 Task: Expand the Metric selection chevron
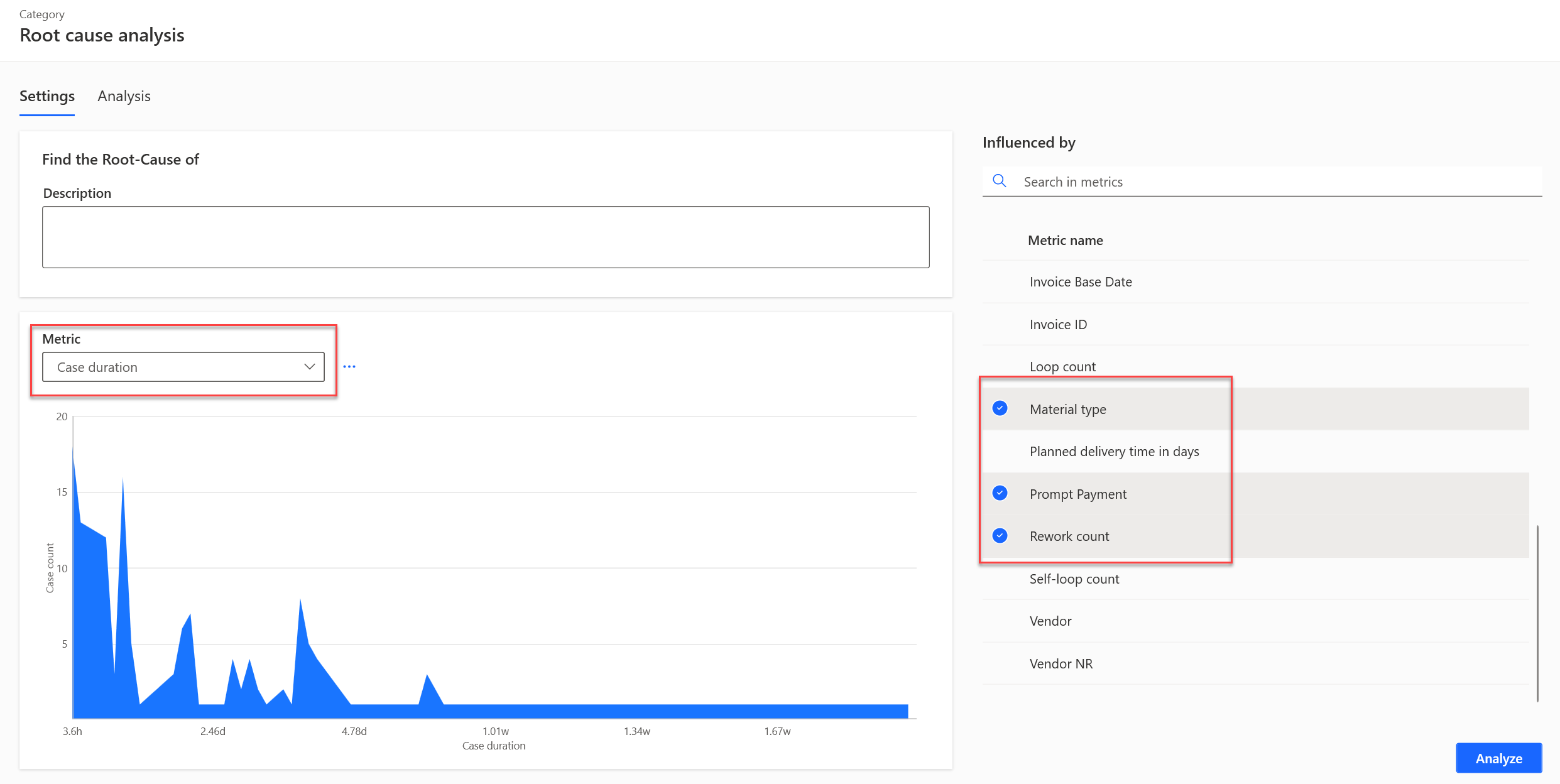click(x=308, y=366)
